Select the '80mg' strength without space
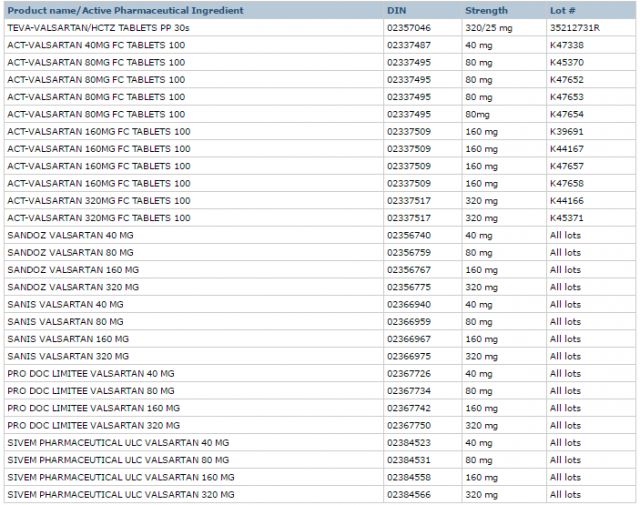The image size is (640, 505). (477, 115)
